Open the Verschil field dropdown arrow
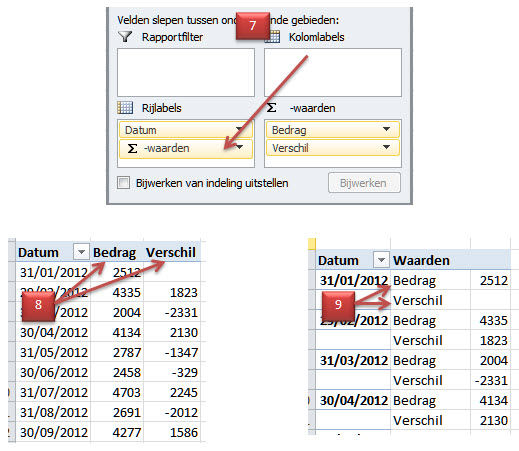Screen dimensions: 519x451 click(386, 147)
